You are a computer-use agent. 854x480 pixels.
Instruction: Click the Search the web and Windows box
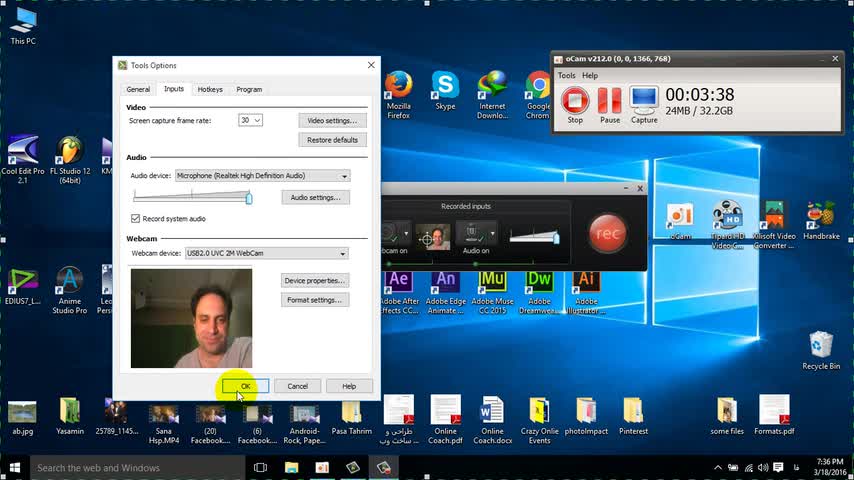pos(138,467)
